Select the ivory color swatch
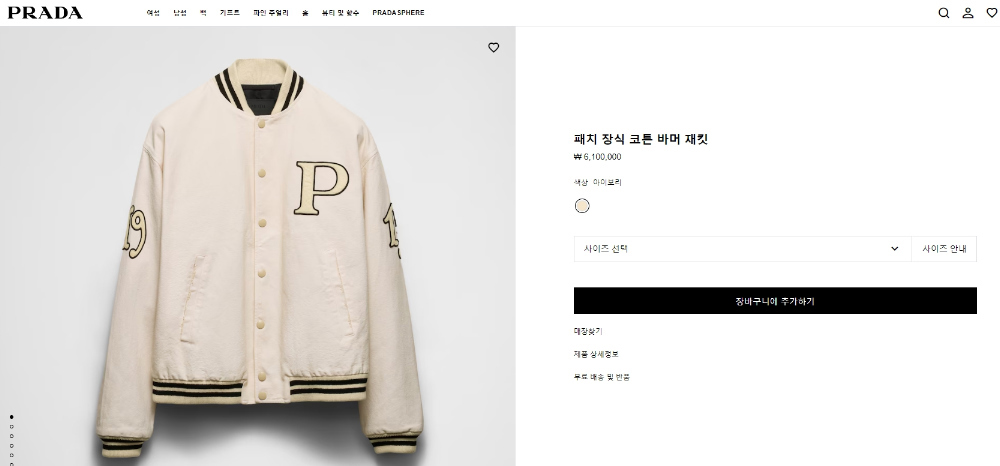Viewport: 1000px width, 466px height. click(582, 206)
